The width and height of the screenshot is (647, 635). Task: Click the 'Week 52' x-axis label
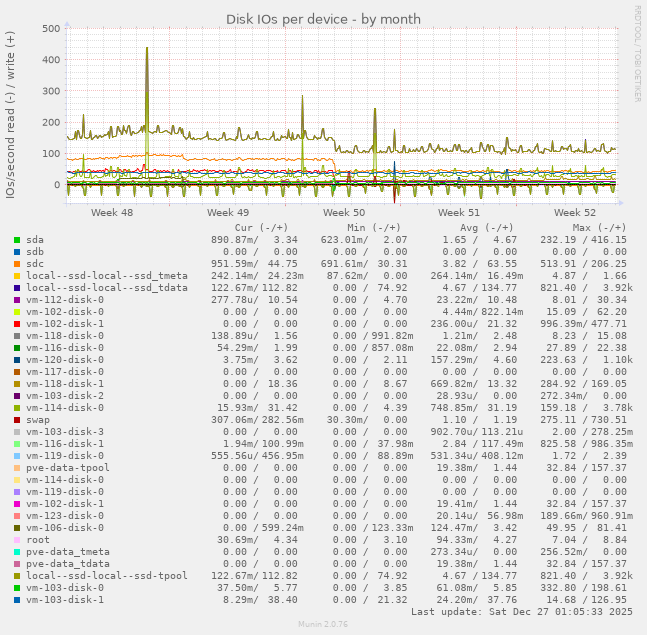[x=575, y=212]
